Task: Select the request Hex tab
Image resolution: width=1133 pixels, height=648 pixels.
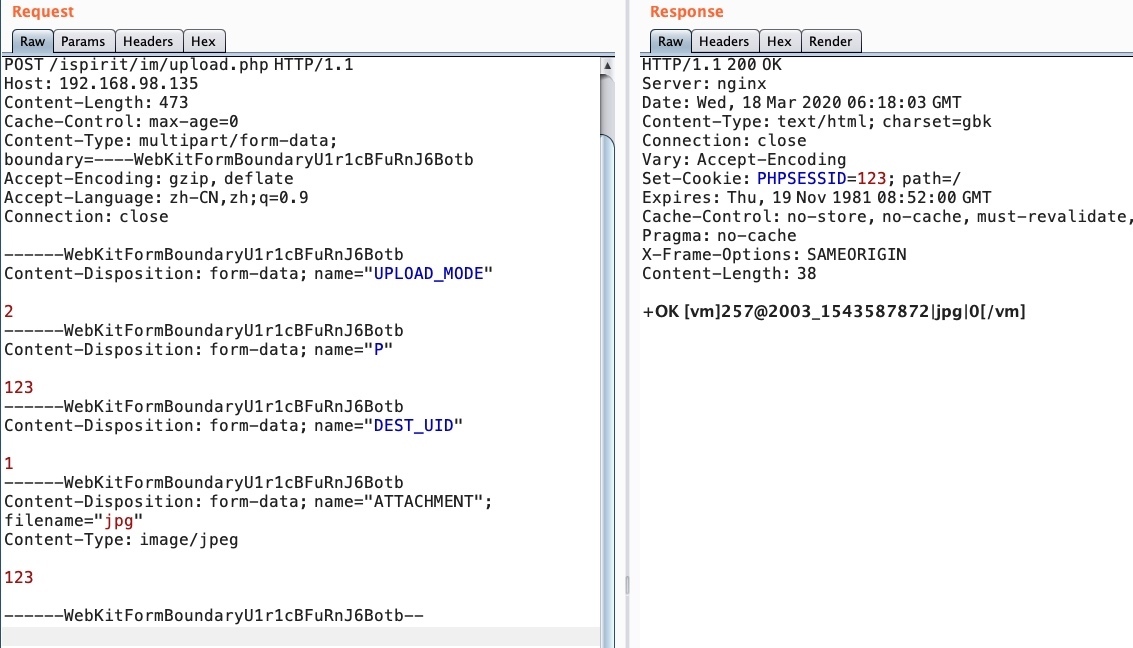Action: tap(203, 41)
